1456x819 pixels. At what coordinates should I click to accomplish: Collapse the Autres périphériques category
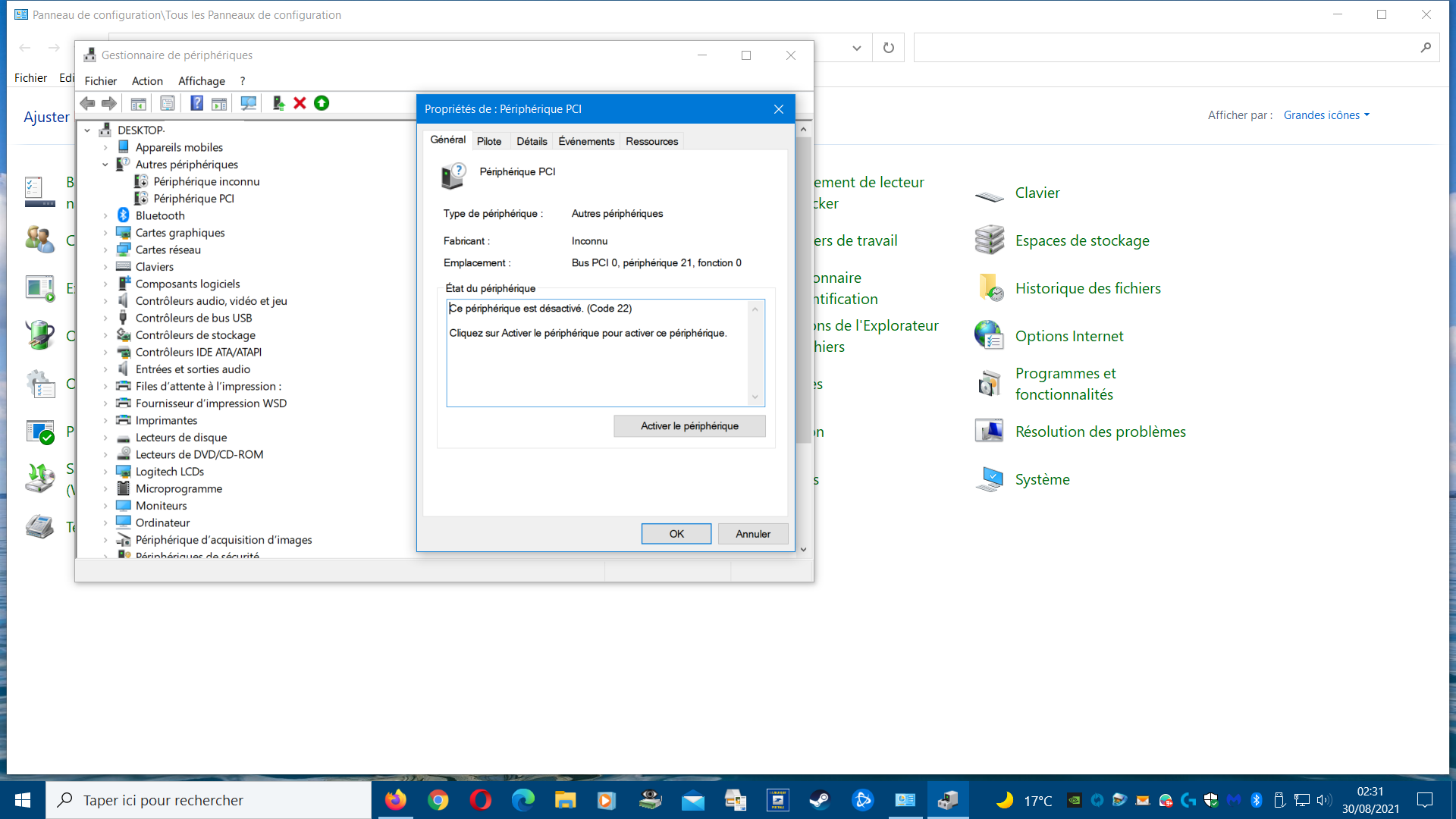[x=105, y=165]
